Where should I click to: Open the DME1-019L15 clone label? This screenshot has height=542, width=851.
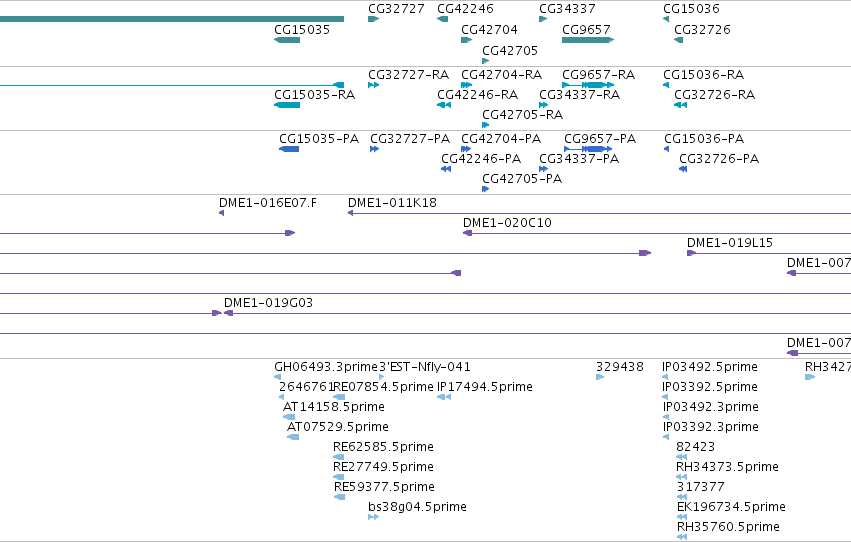tap(729, 243)
